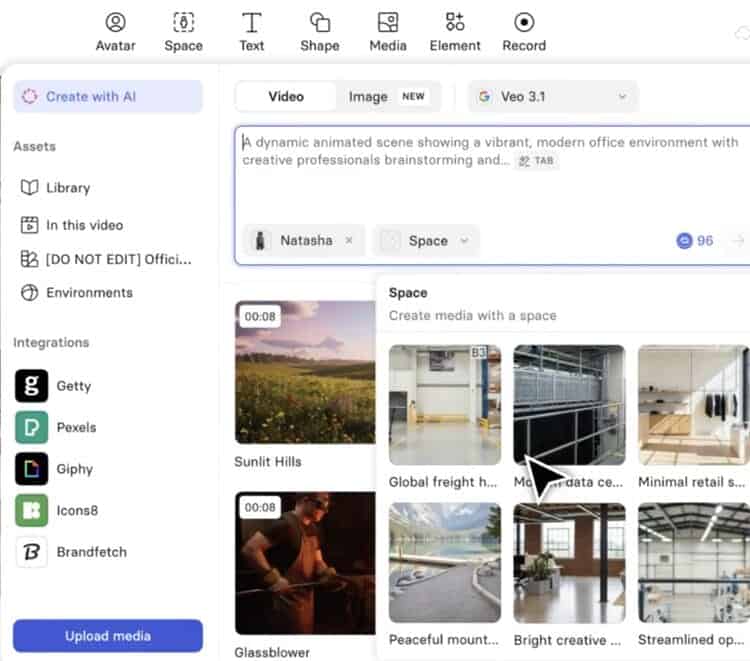This screenshot has height=661, width=750.
Task: Expand the Veo 3.1 model dropdown
Action: point(553,97)
